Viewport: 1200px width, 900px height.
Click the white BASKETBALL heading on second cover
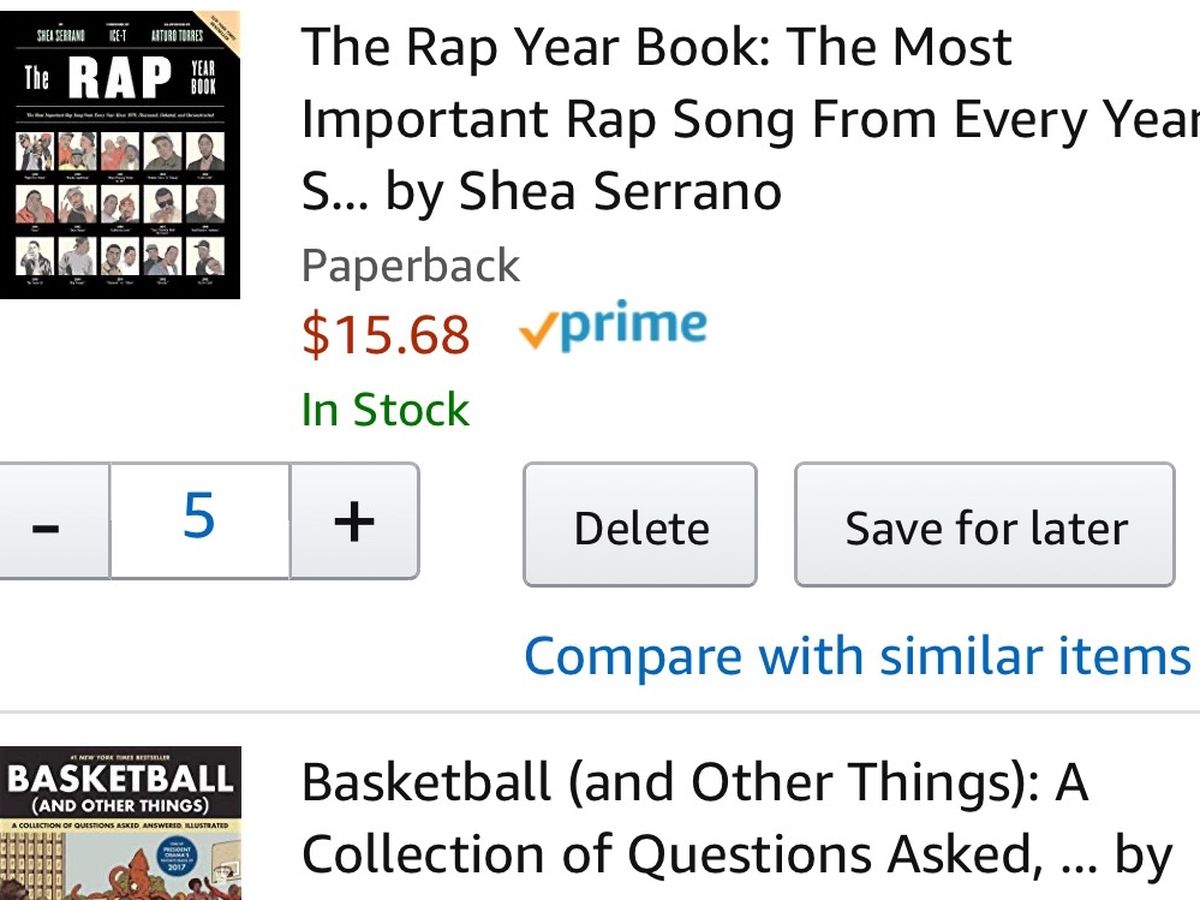coord(118,779)
